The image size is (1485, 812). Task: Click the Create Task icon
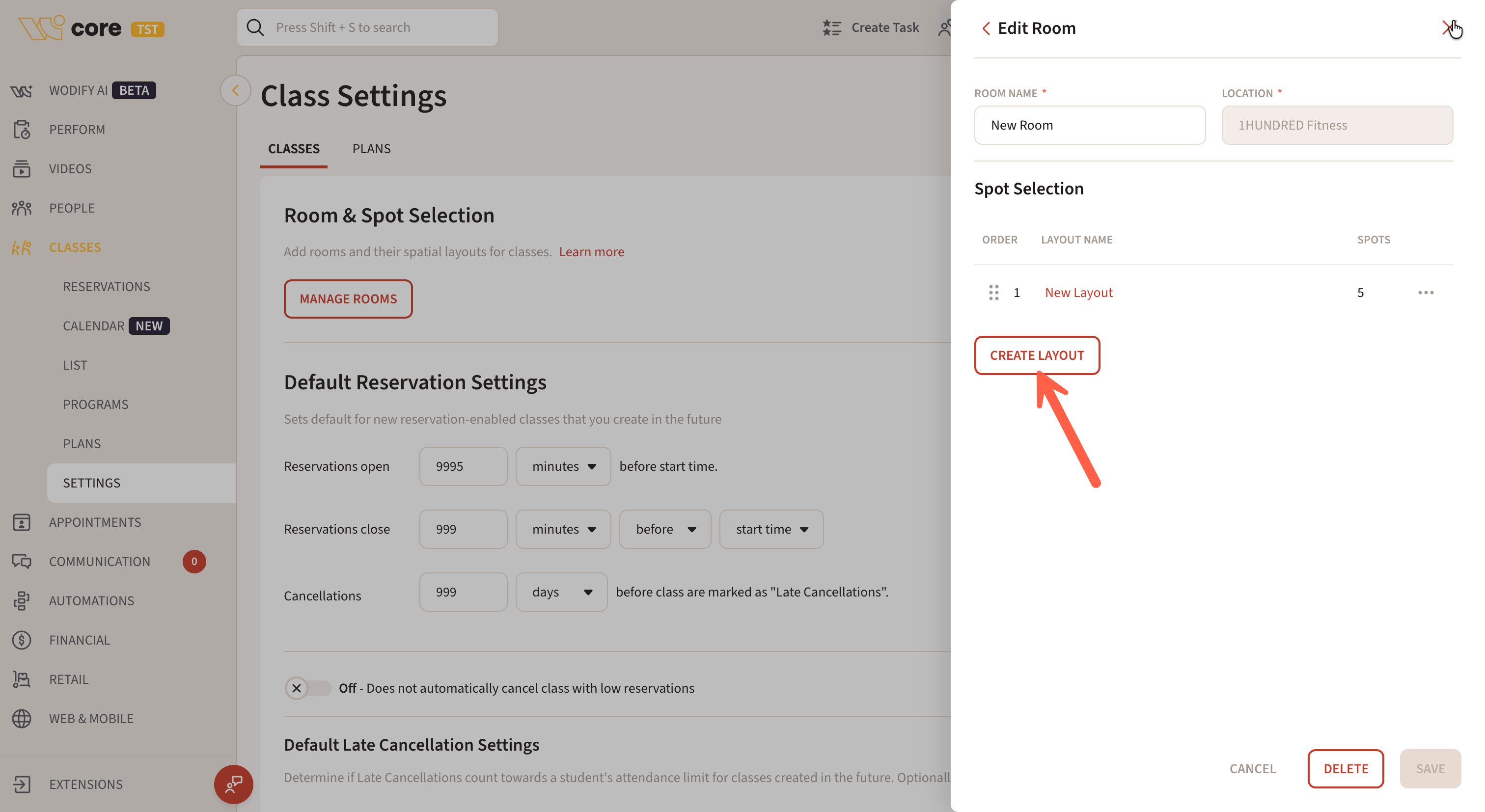click(831, 27)
